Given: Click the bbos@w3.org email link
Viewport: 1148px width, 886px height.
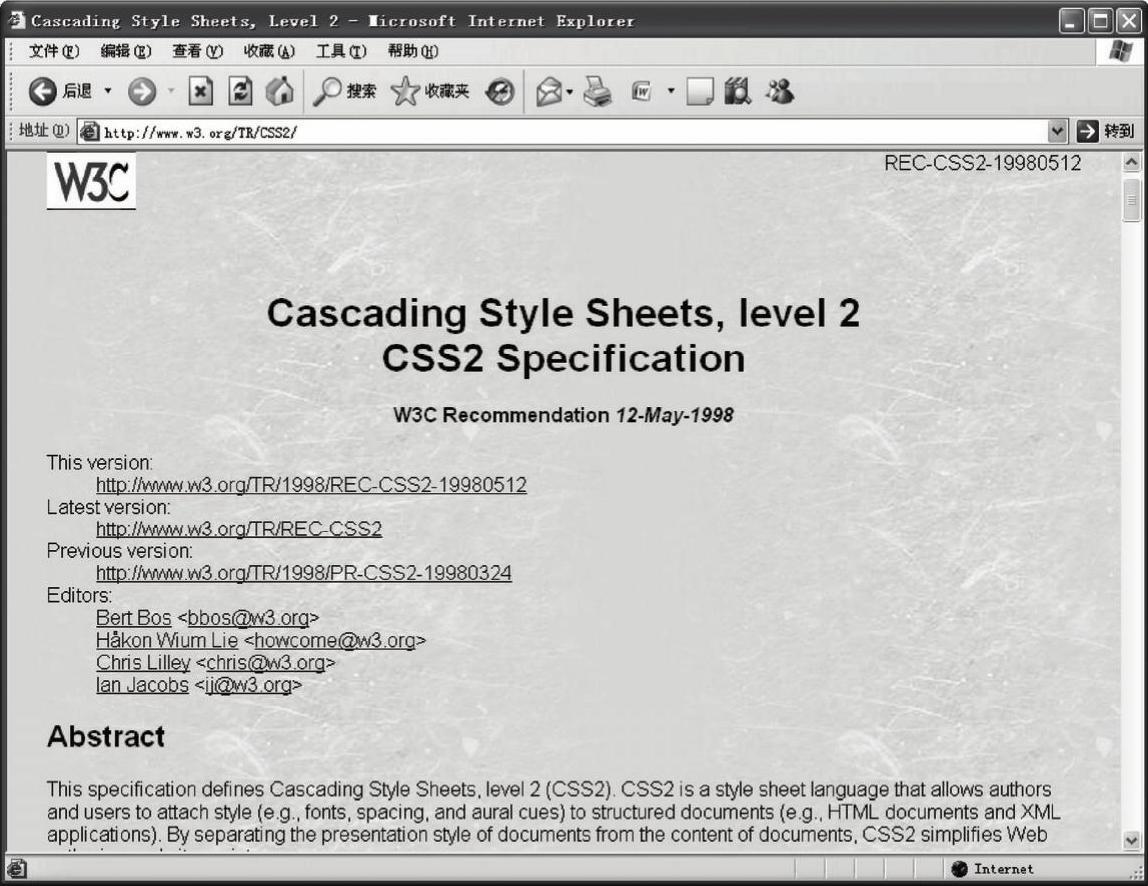Looking at the screenshot, I should coord(248,618).
